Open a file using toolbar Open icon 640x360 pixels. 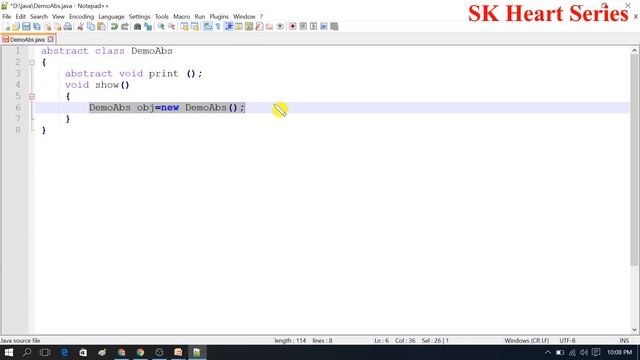point(16,27)
